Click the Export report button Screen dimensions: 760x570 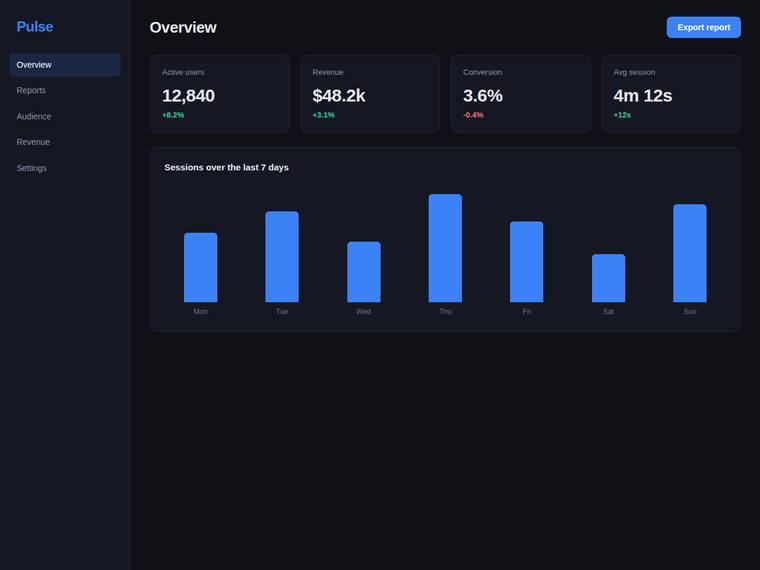pyautogui.click(x=703, y=28)
